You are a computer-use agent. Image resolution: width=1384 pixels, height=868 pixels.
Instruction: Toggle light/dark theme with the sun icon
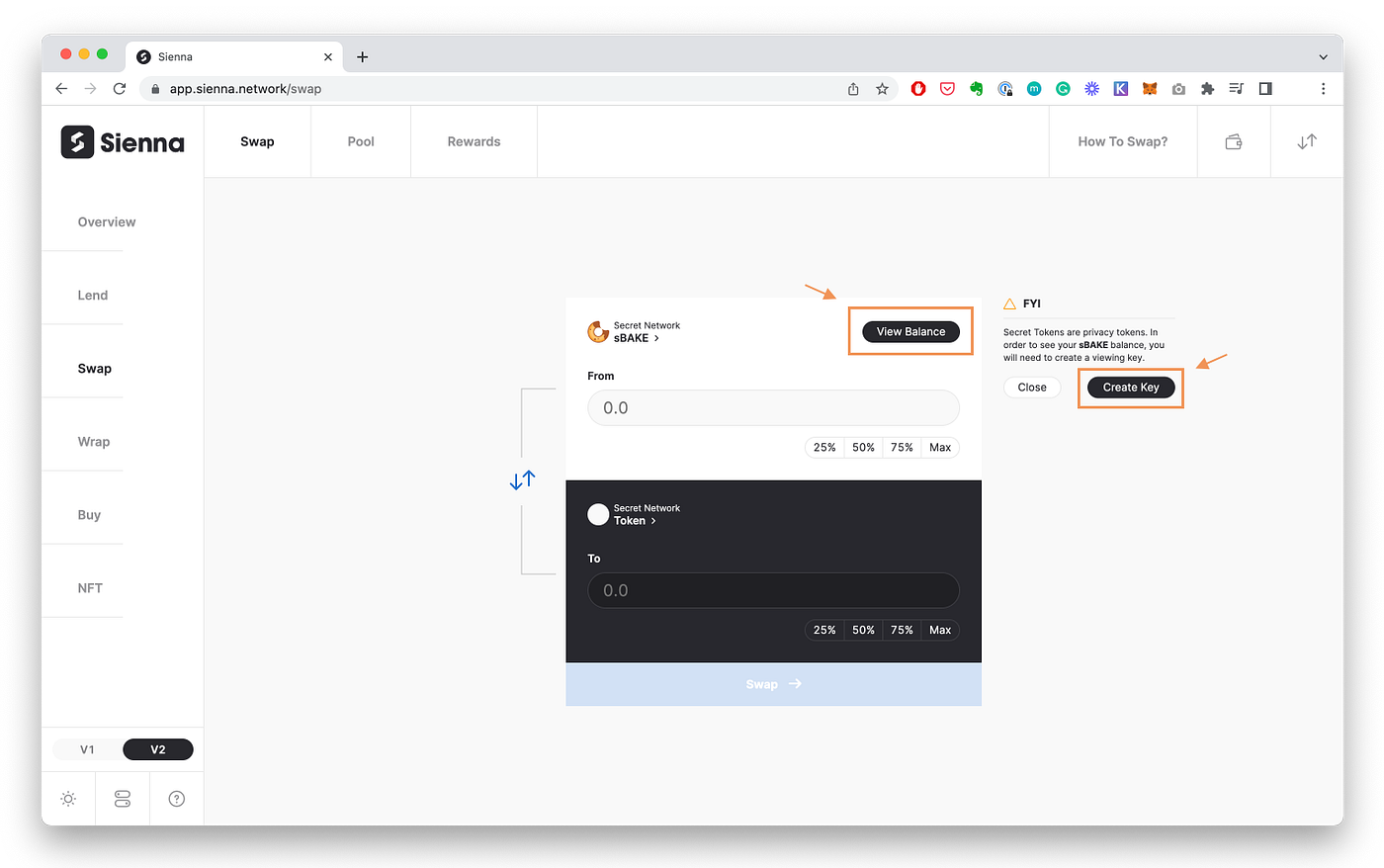click(67, 798)
